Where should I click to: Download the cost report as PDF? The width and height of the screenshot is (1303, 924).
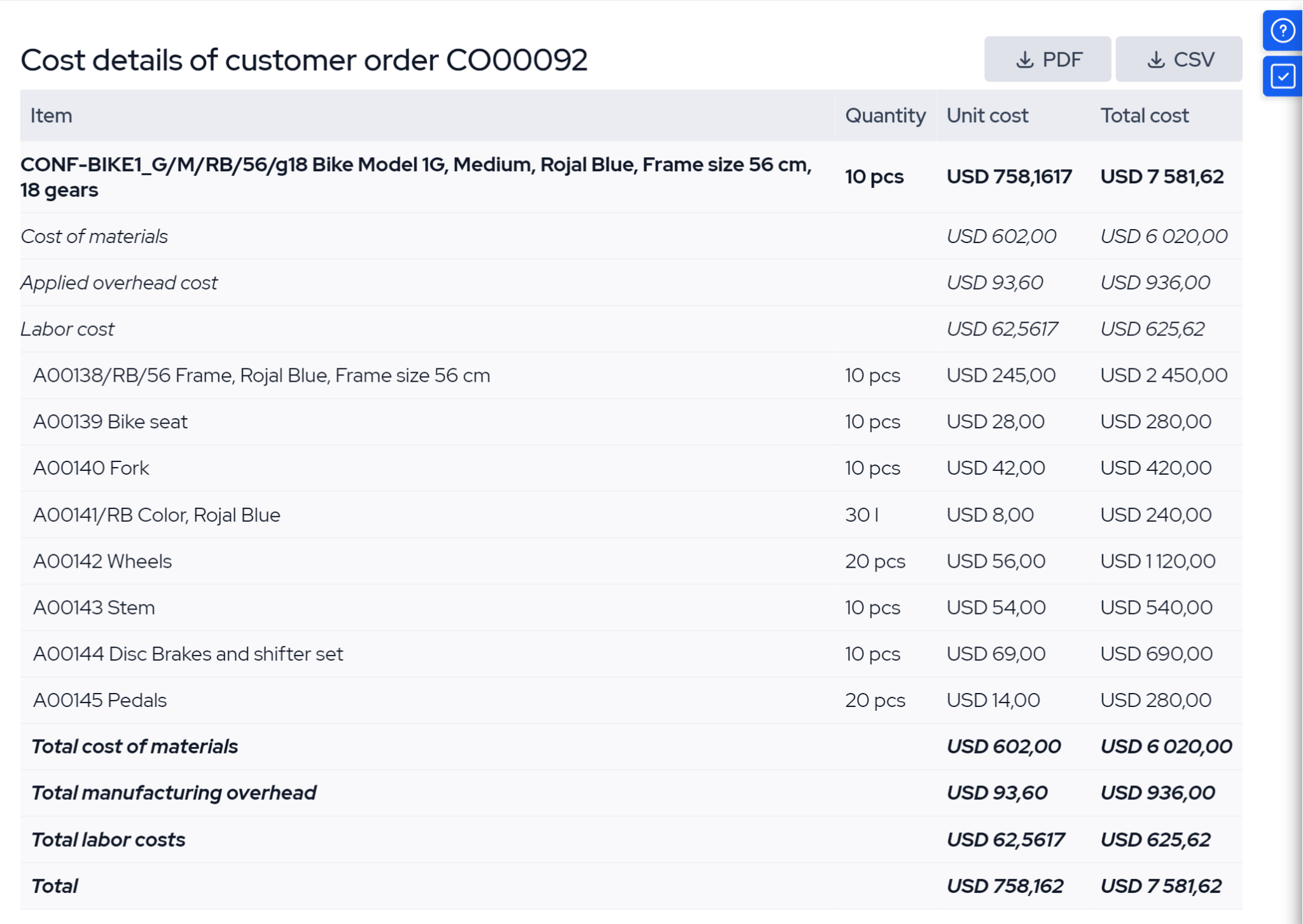click(1047, 59)
